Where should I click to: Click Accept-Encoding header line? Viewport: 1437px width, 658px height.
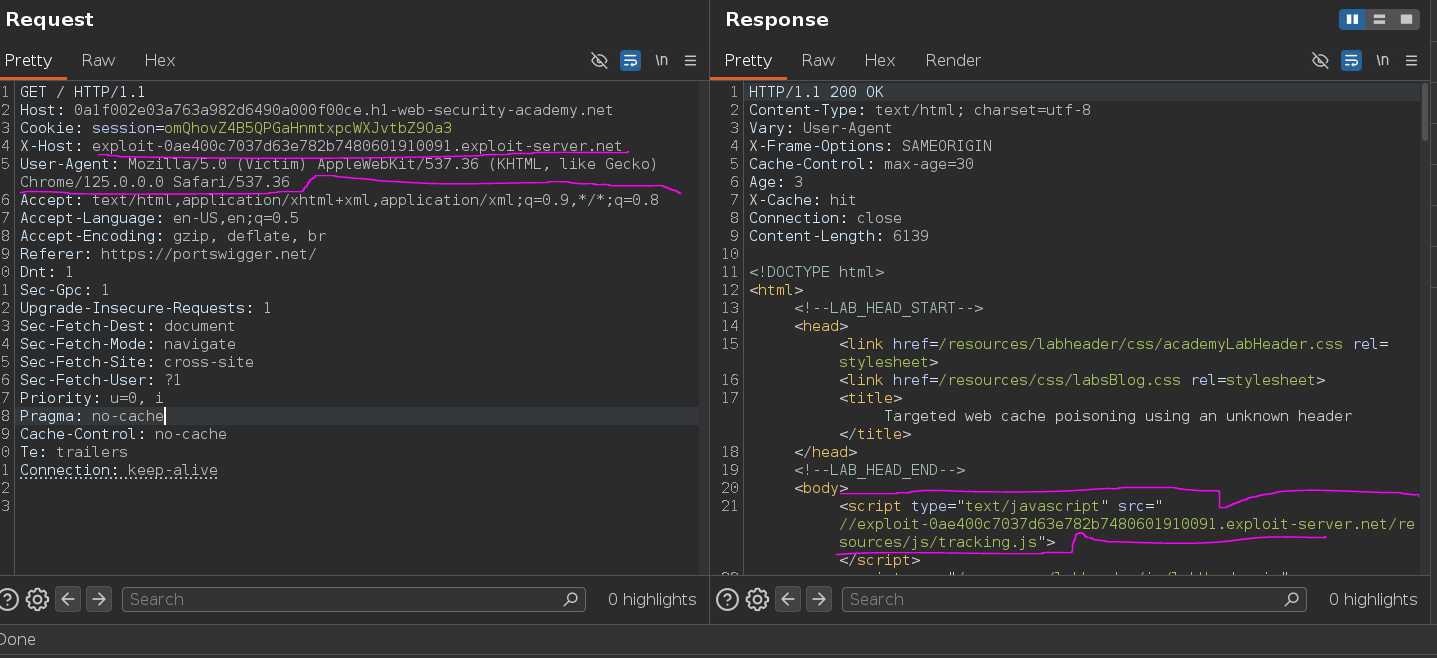point(173,236)
